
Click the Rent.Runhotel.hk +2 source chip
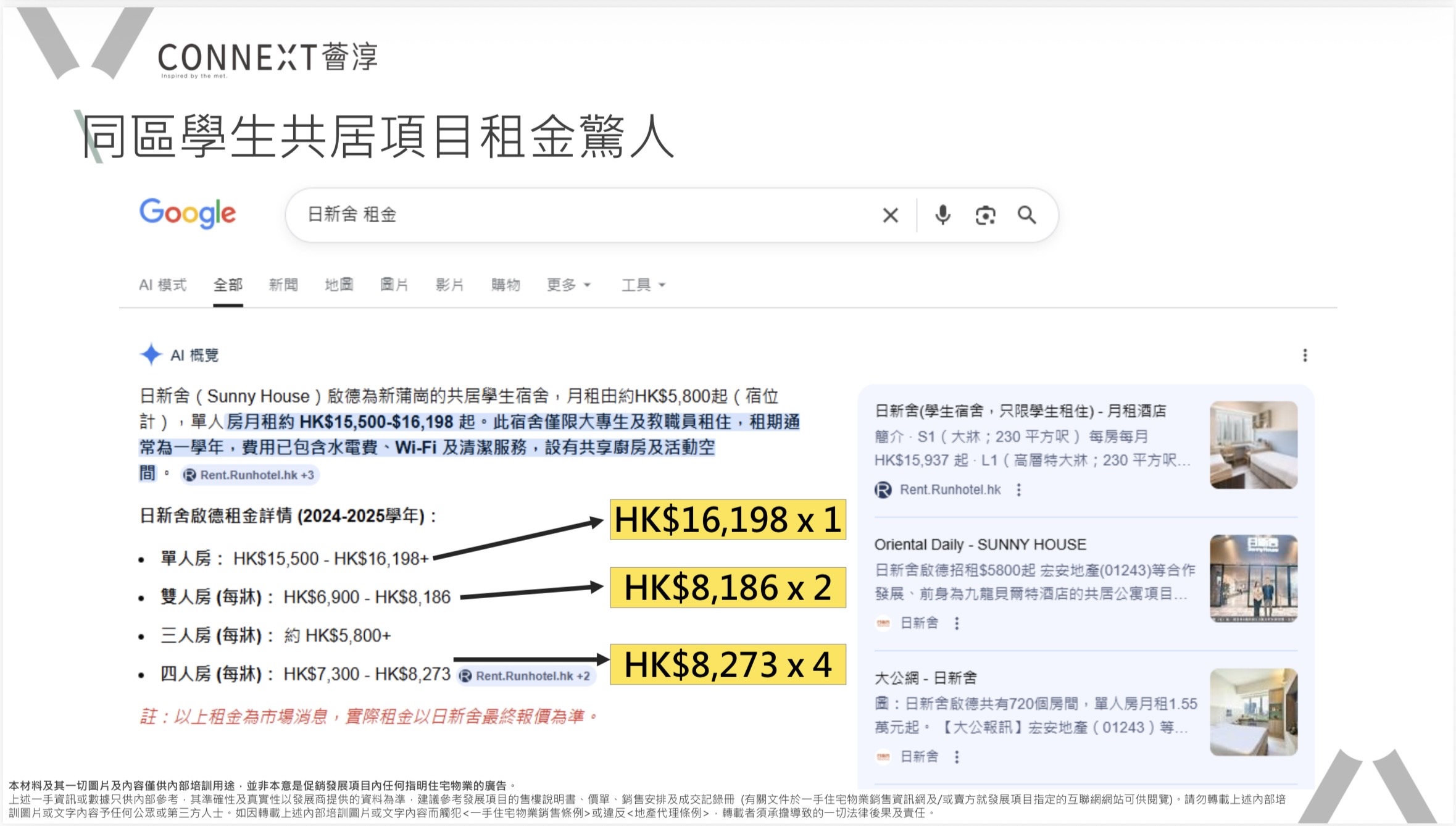pyautogui.click(x=526, y=676)
